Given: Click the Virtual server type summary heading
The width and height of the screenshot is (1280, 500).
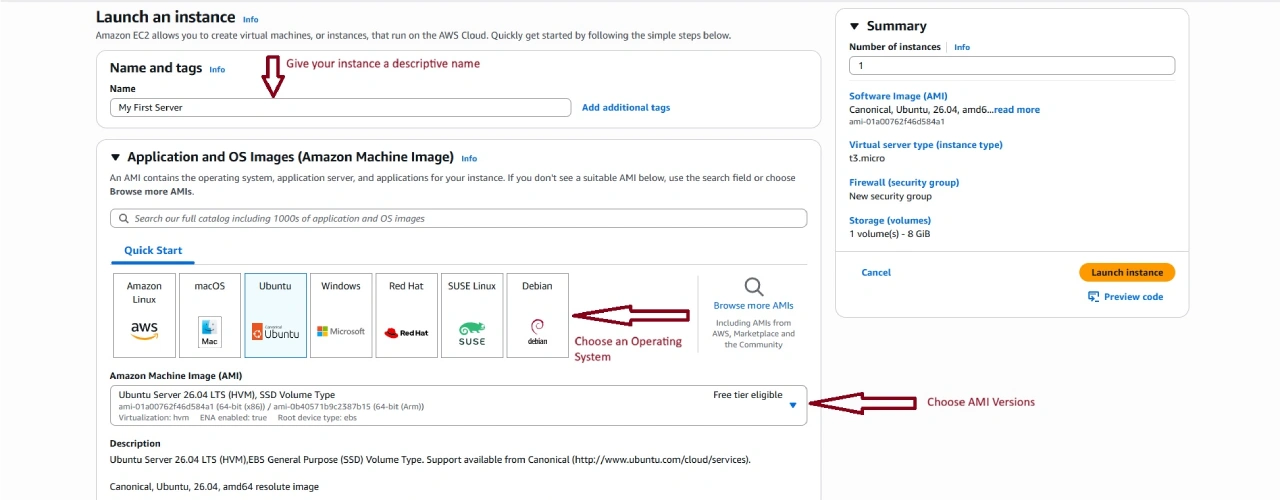Looking at the screenshot, I should click(926, 145).
